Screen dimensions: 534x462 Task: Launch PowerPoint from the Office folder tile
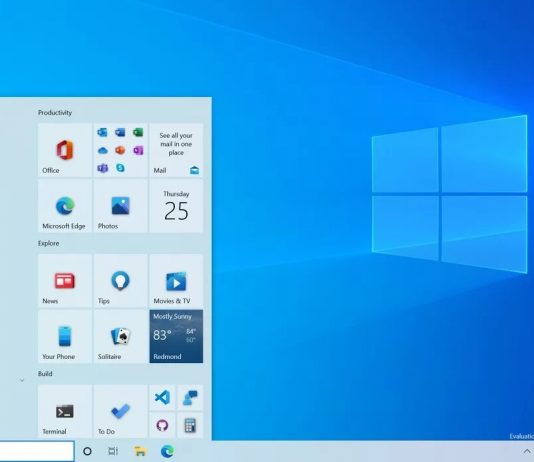120,150
